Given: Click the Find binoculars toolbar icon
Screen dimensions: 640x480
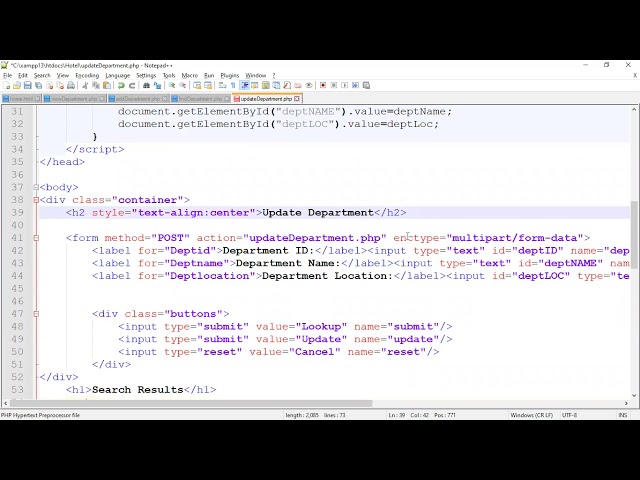Looking at the screenshot, I should click(146, 86).
